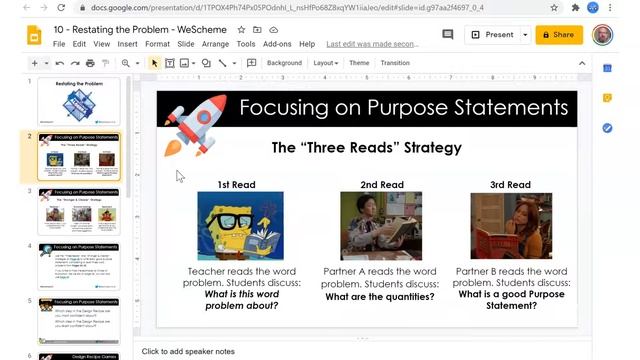
Task: Open the View menu
Action: coord(102,44)
